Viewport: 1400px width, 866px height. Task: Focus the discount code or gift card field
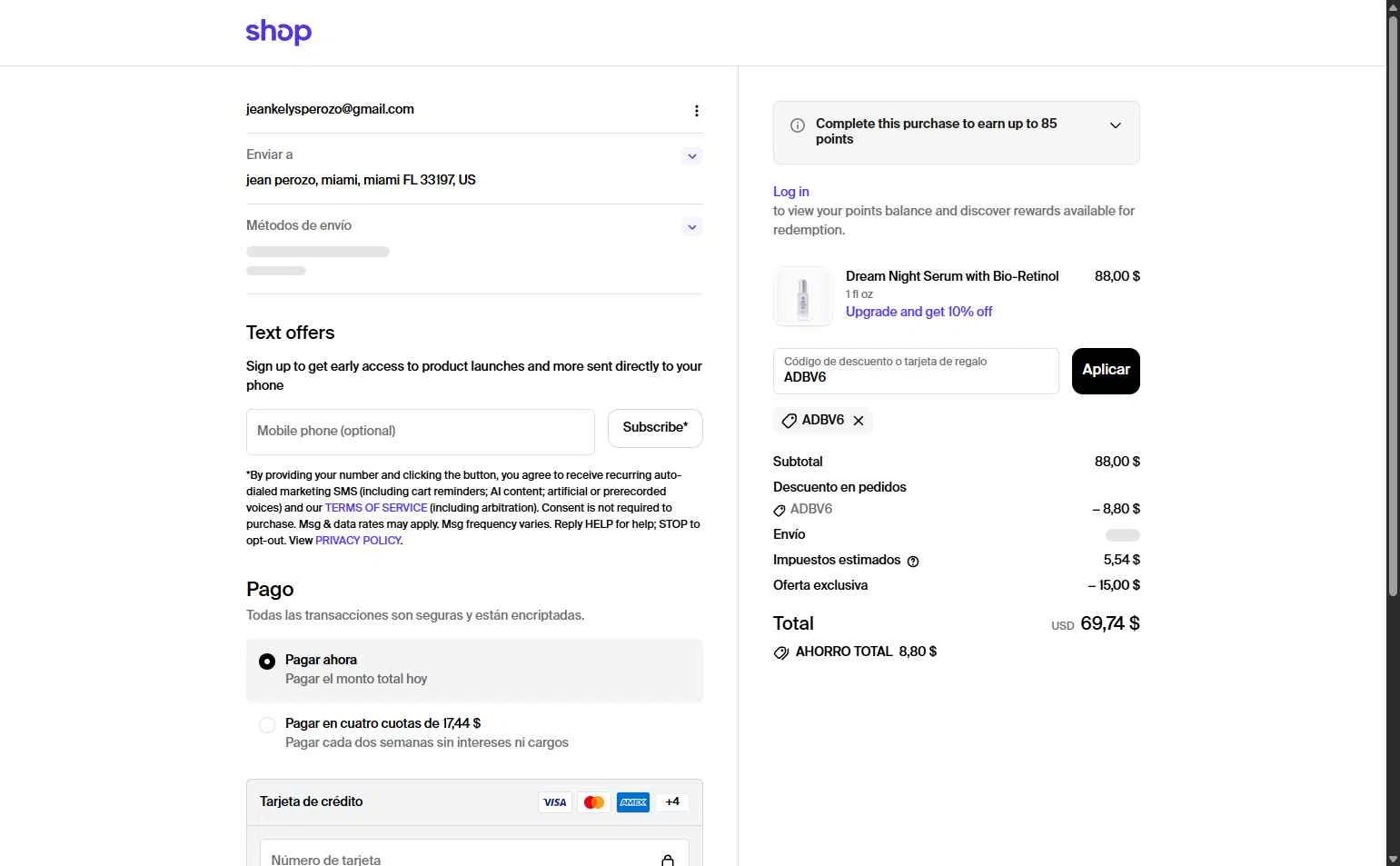916,371
